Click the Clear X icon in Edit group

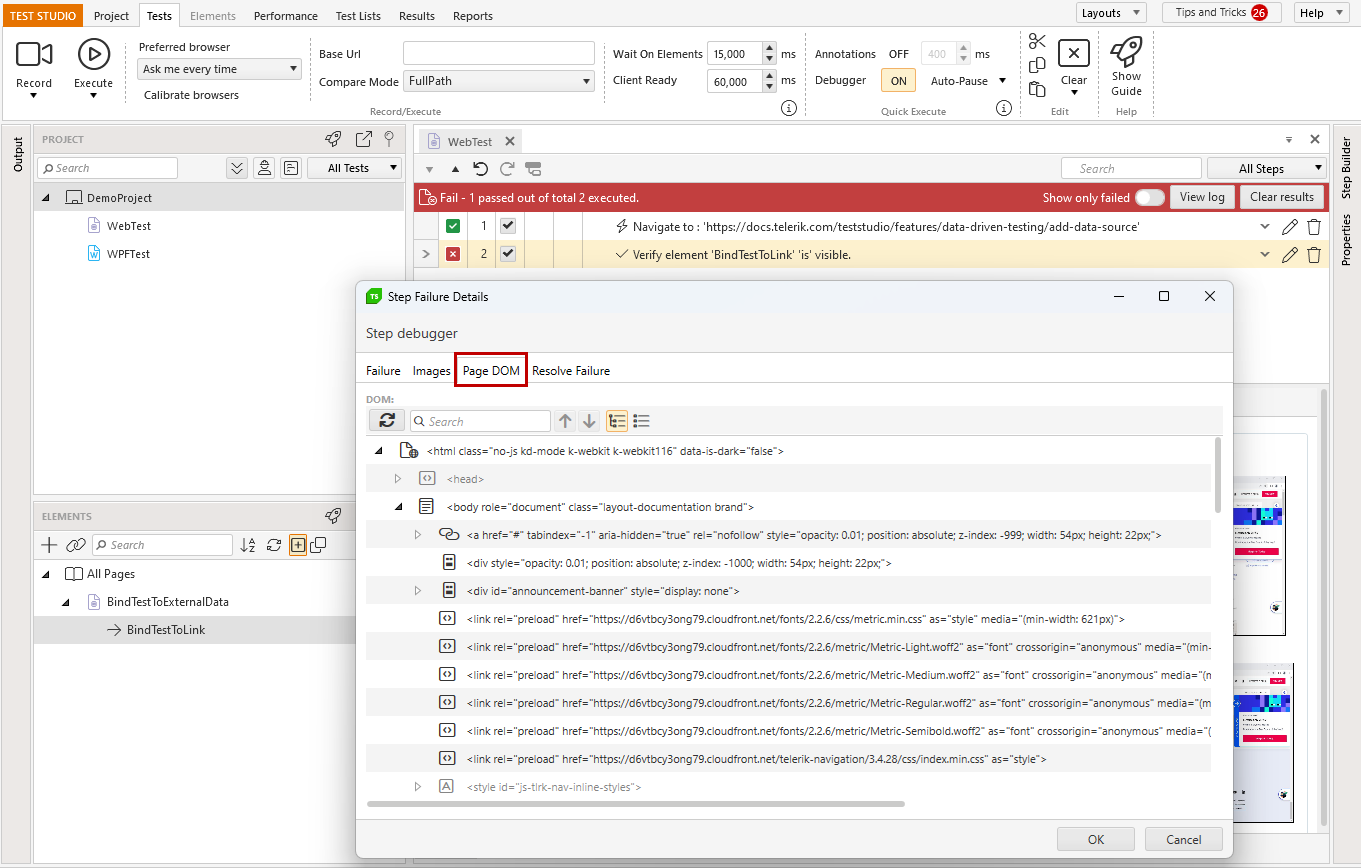(x=1074, y=54)
